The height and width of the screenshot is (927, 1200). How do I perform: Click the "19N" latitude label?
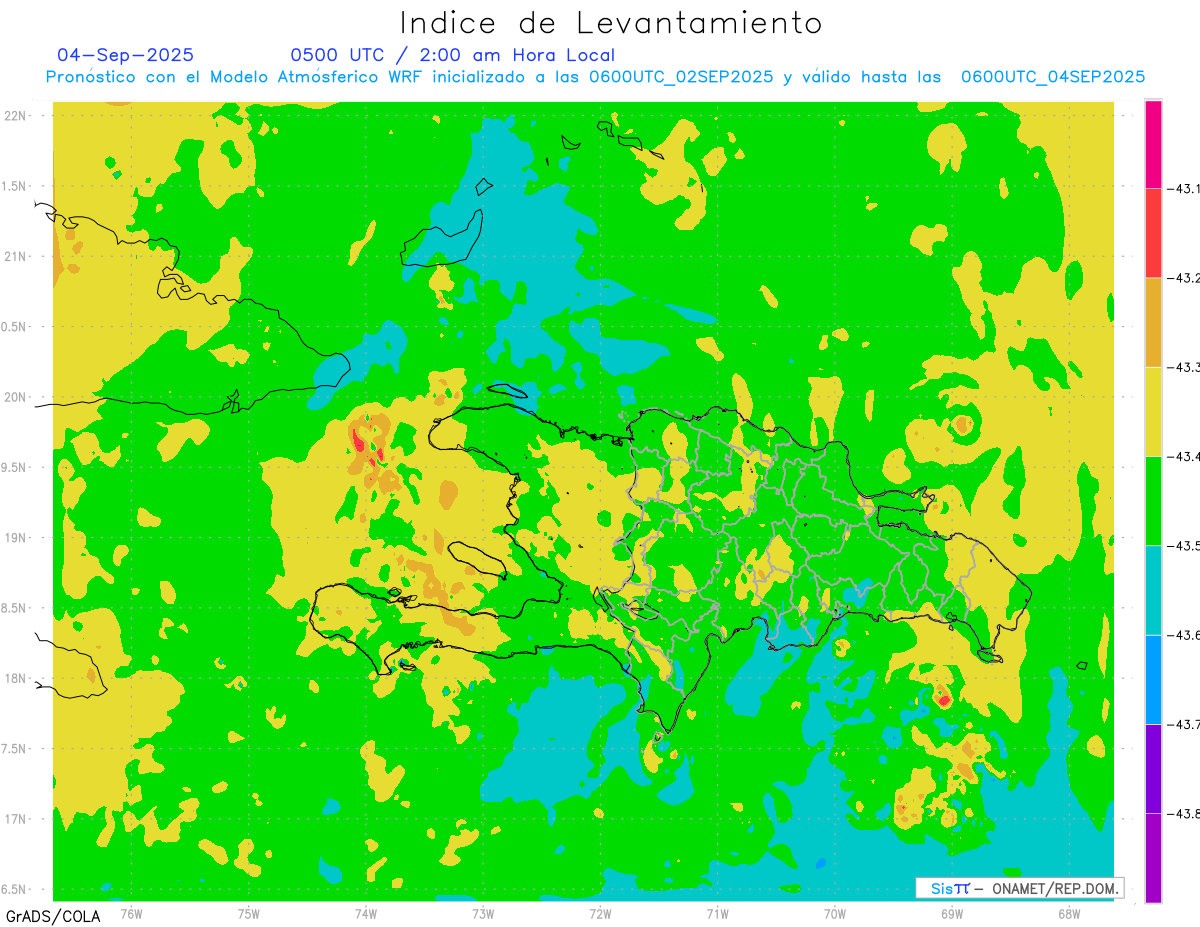pos(17,538)
